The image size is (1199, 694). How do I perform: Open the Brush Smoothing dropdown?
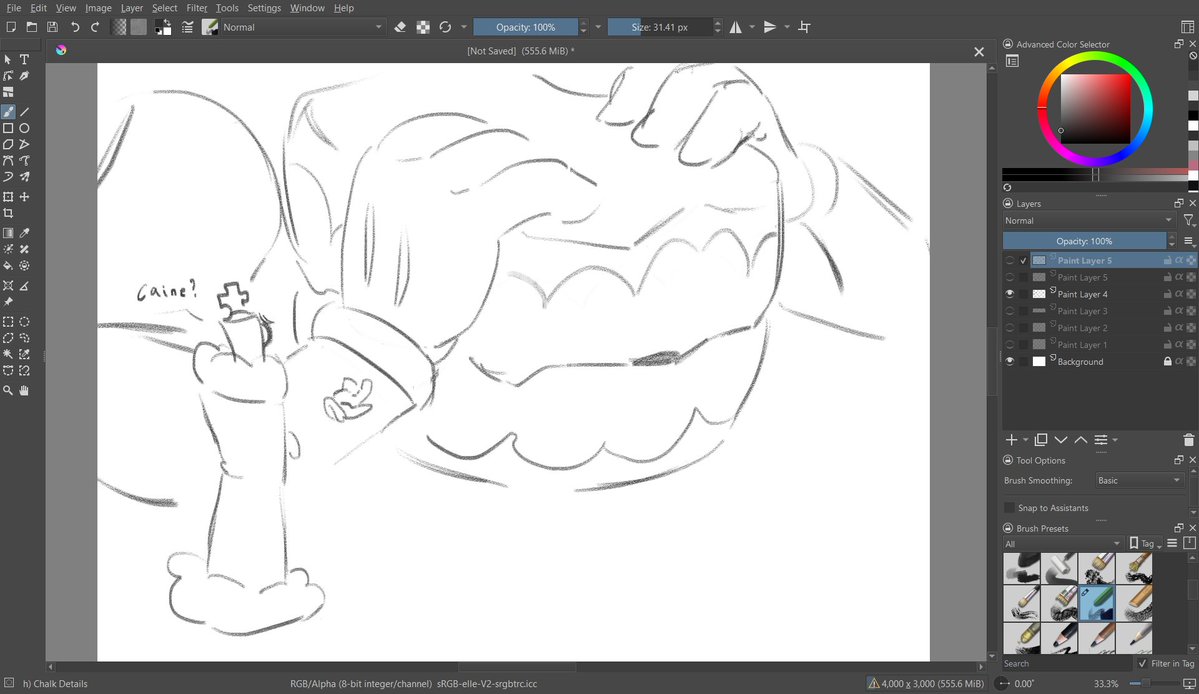tap(1139, 480)
